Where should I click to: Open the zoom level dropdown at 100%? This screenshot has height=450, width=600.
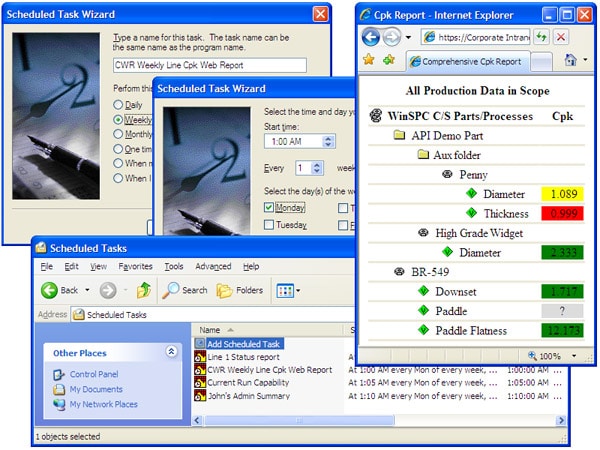pyautogui.click(x=576, y=356)
